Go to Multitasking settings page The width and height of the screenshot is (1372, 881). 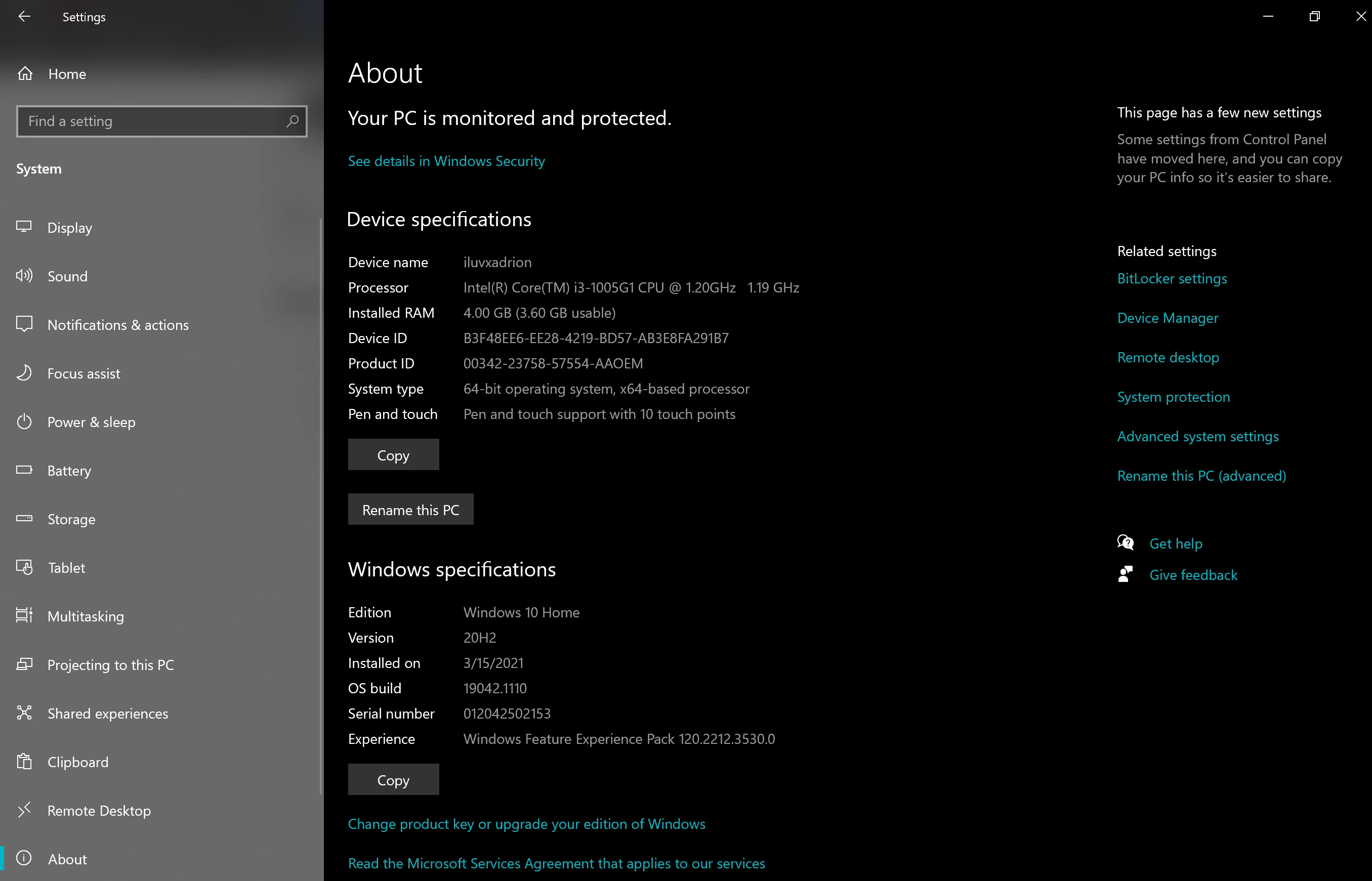click(x=86, y=616)
